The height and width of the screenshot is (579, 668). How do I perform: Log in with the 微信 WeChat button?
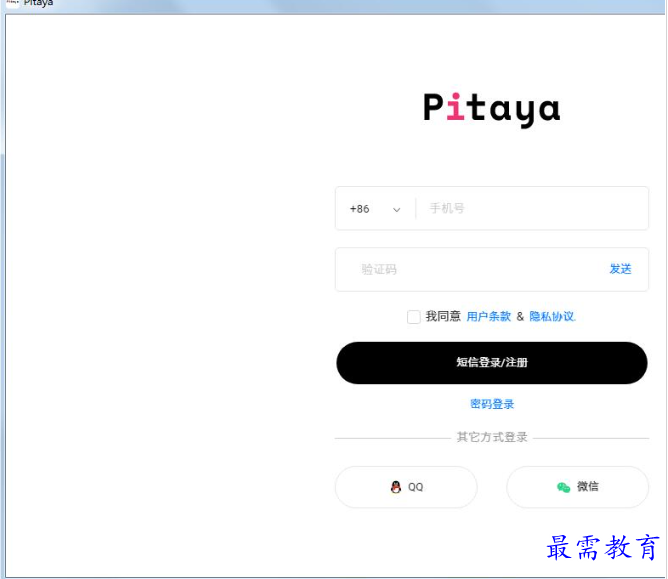(578, 487)
